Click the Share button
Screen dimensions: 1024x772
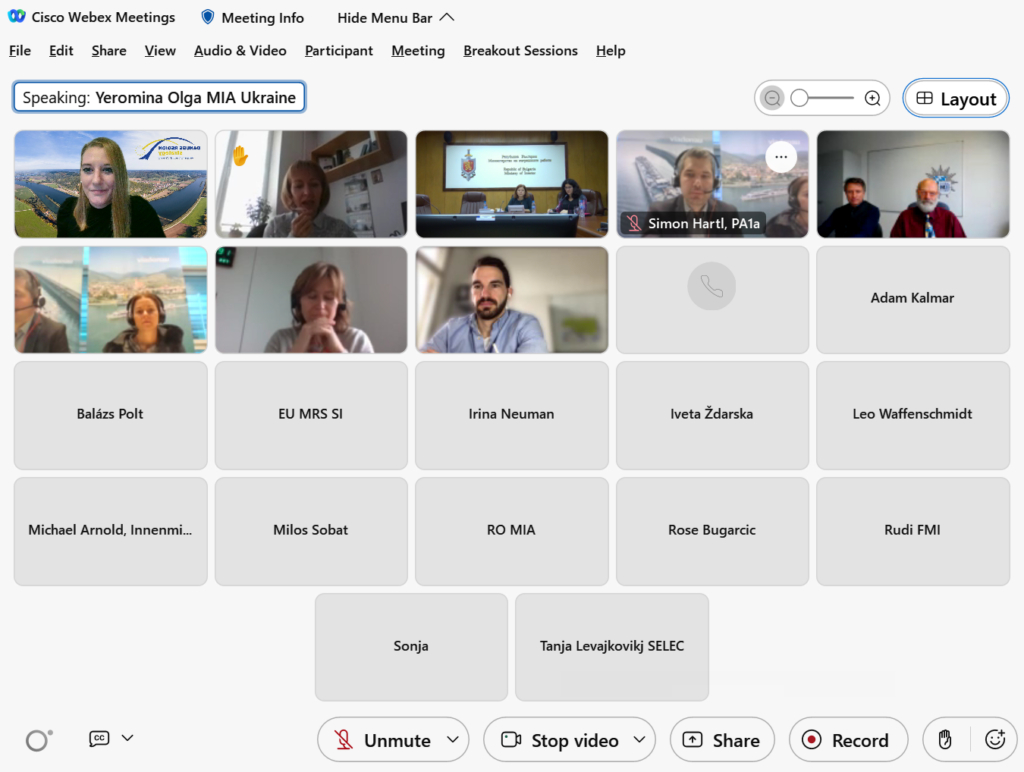[x=722, y=740]
